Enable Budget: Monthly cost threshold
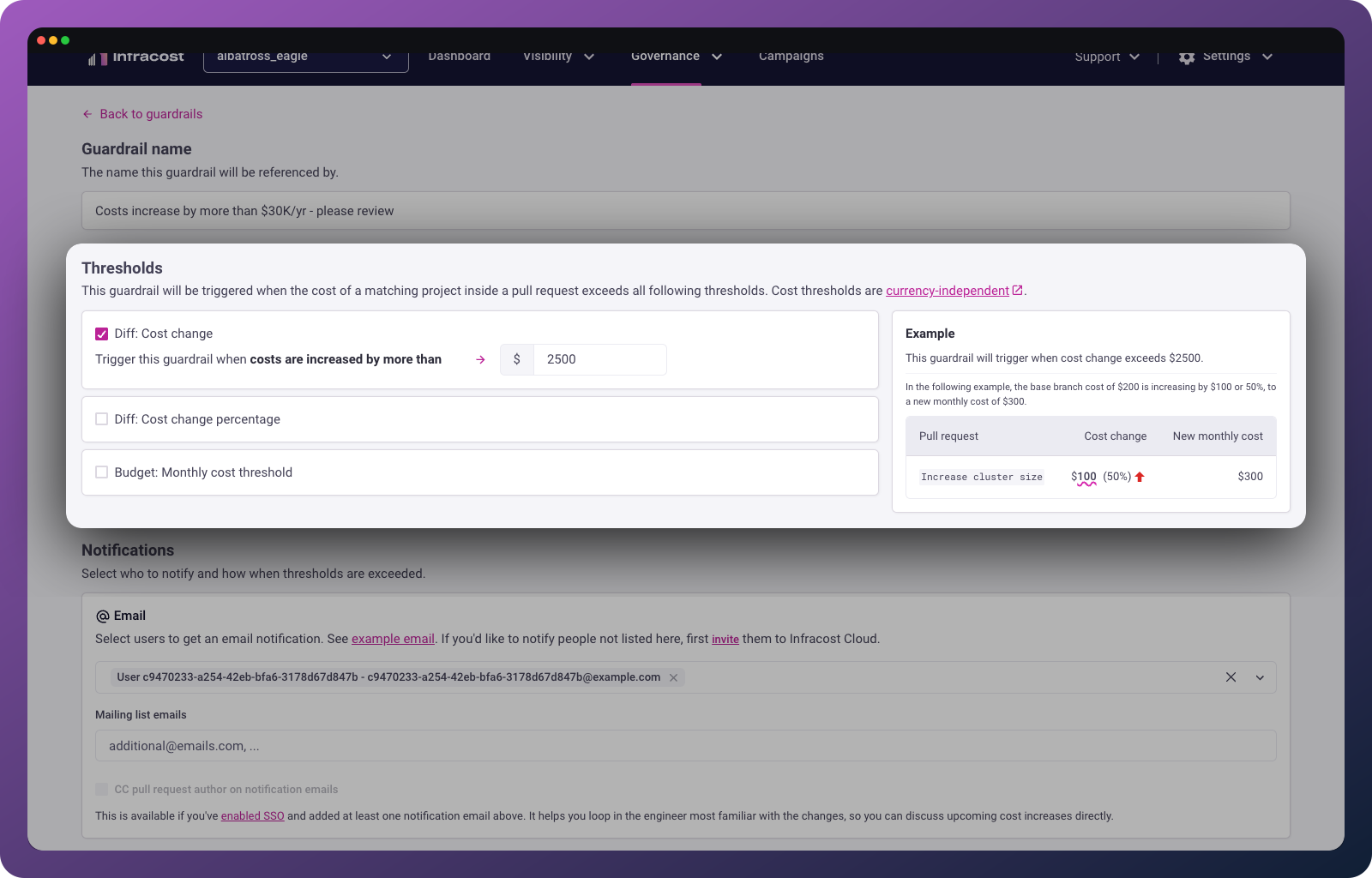 pos(102,472)
